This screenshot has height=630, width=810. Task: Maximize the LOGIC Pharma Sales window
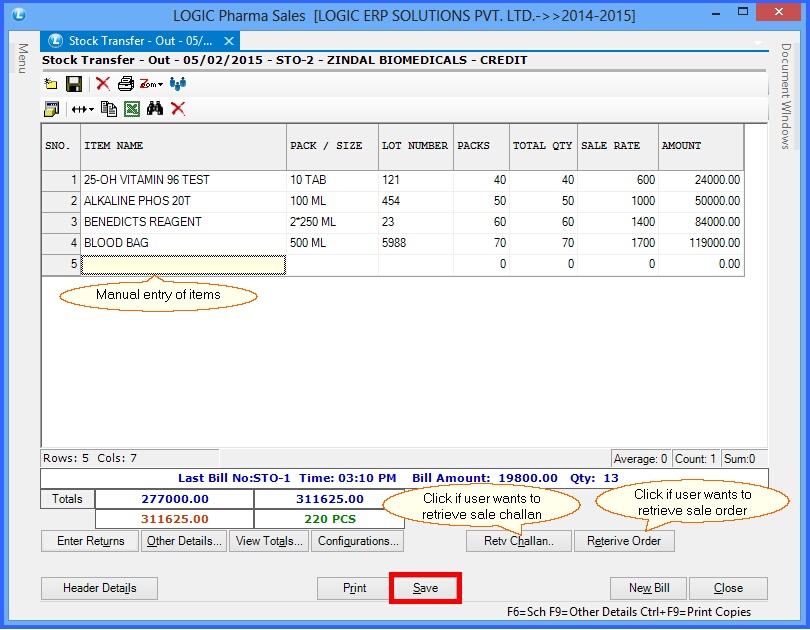(743, 12)
